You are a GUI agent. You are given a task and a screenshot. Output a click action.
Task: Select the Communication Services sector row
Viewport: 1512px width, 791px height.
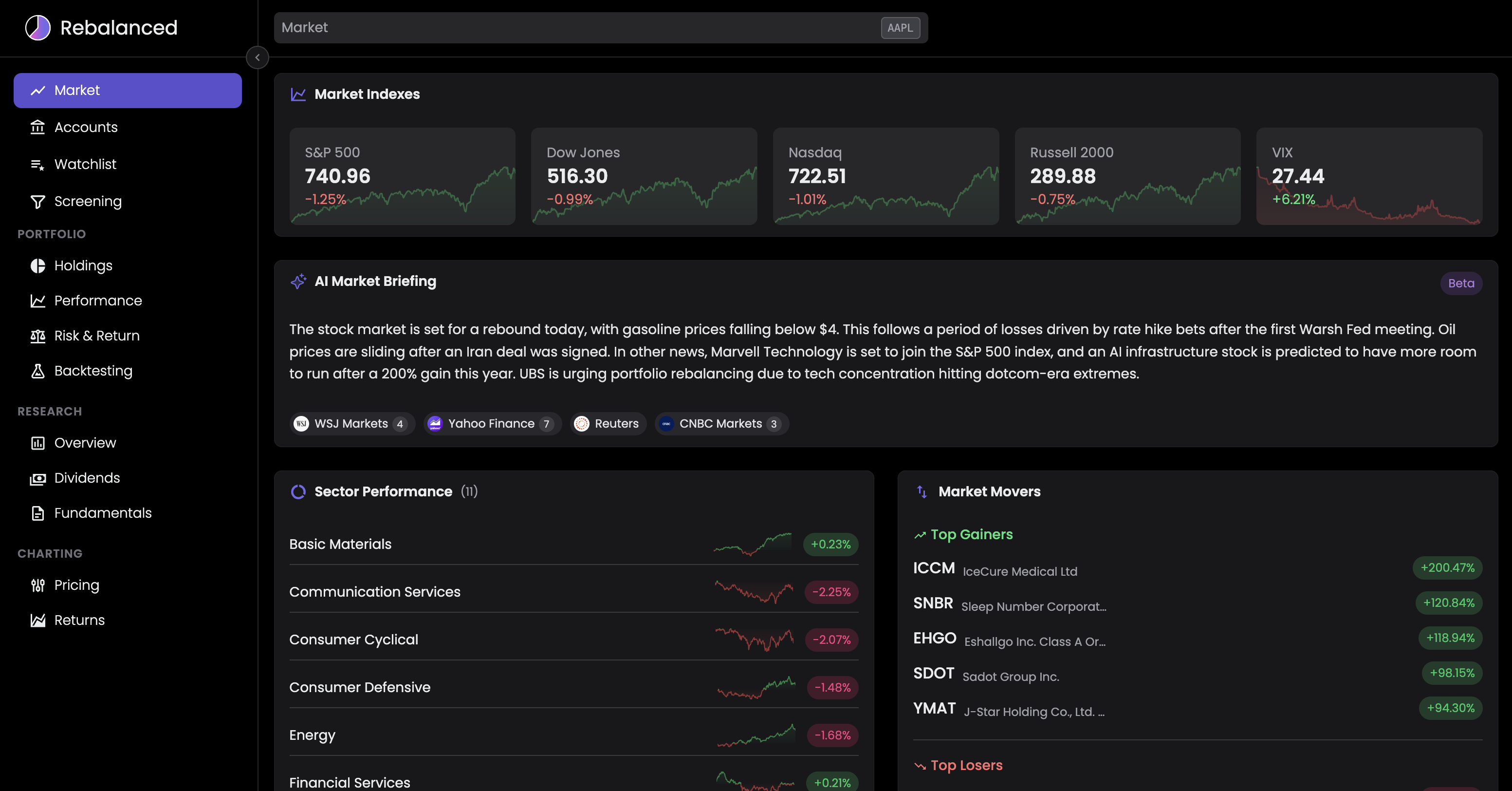(x=573, y=592)
